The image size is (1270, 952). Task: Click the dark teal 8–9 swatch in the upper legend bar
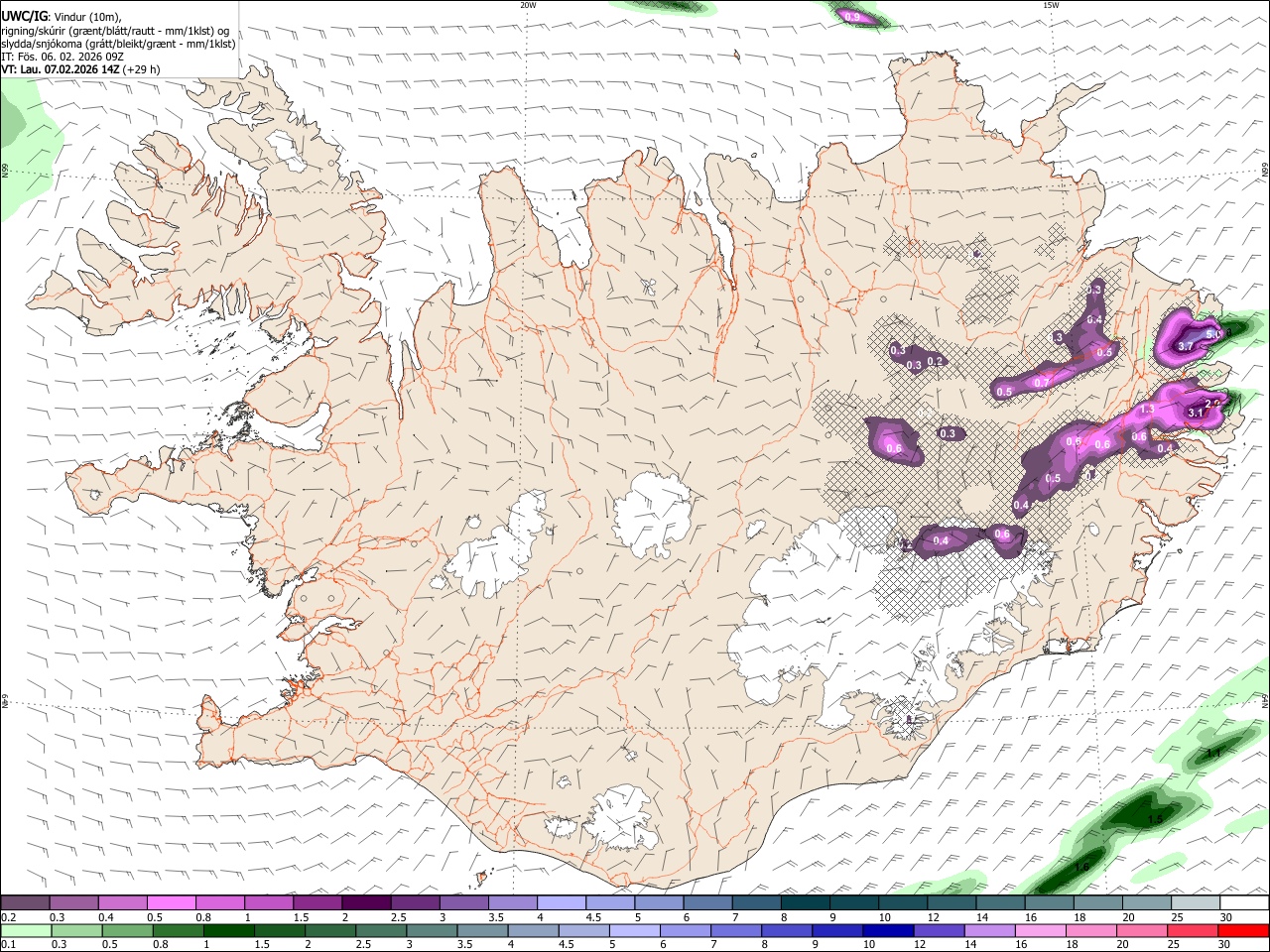click(806, 902)
